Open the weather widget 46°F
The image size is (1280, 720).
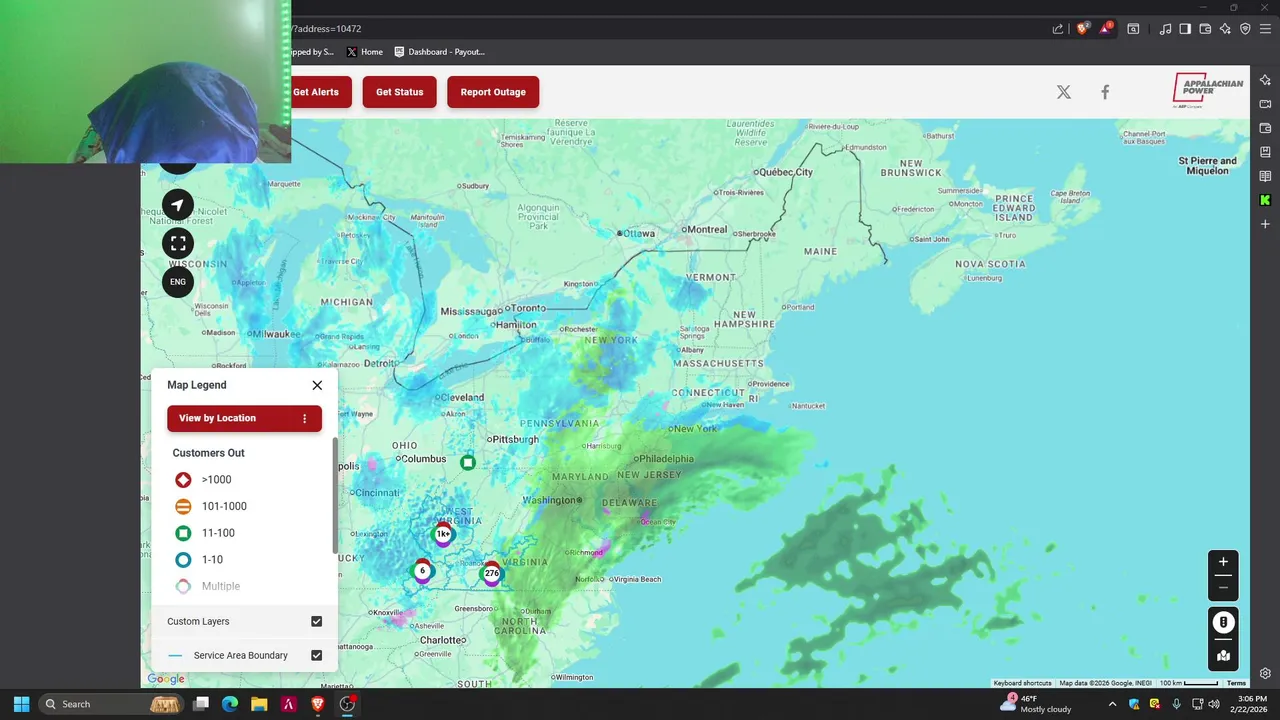coord(1035,704)
